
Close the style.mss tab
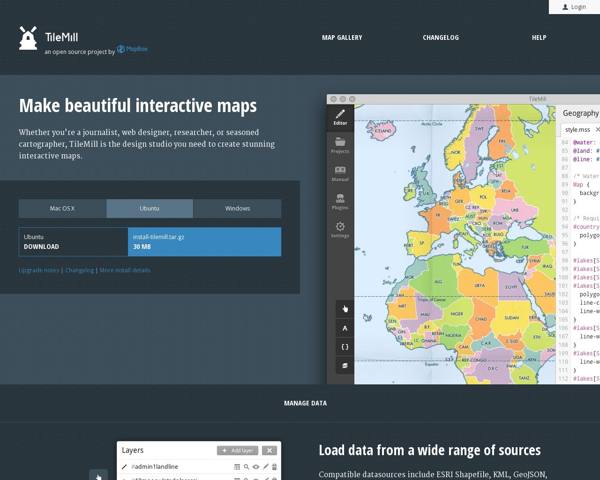click(x=597, y=129)
